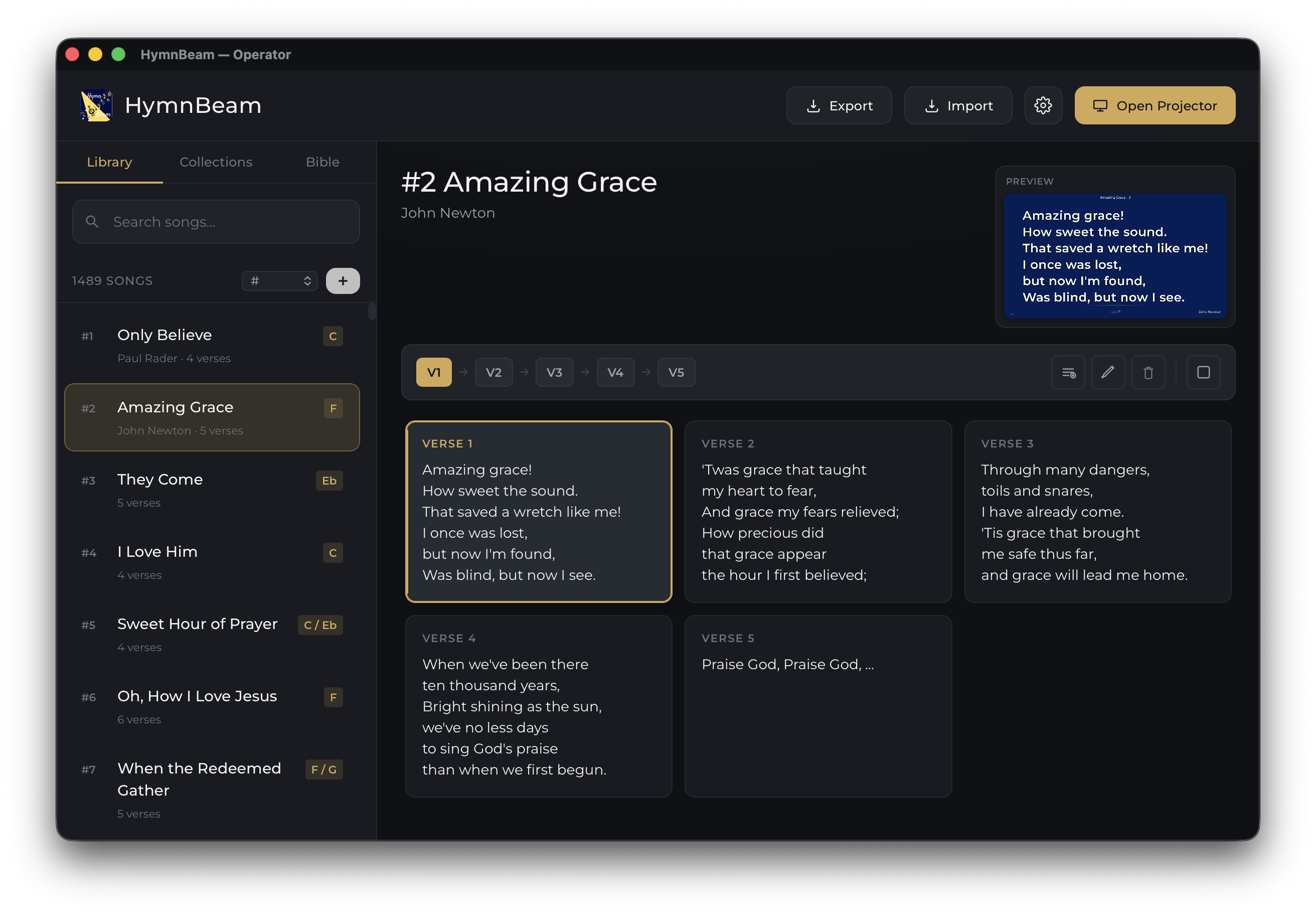Open song #6 Oh, How I Love Jesus

coord(212,707)
